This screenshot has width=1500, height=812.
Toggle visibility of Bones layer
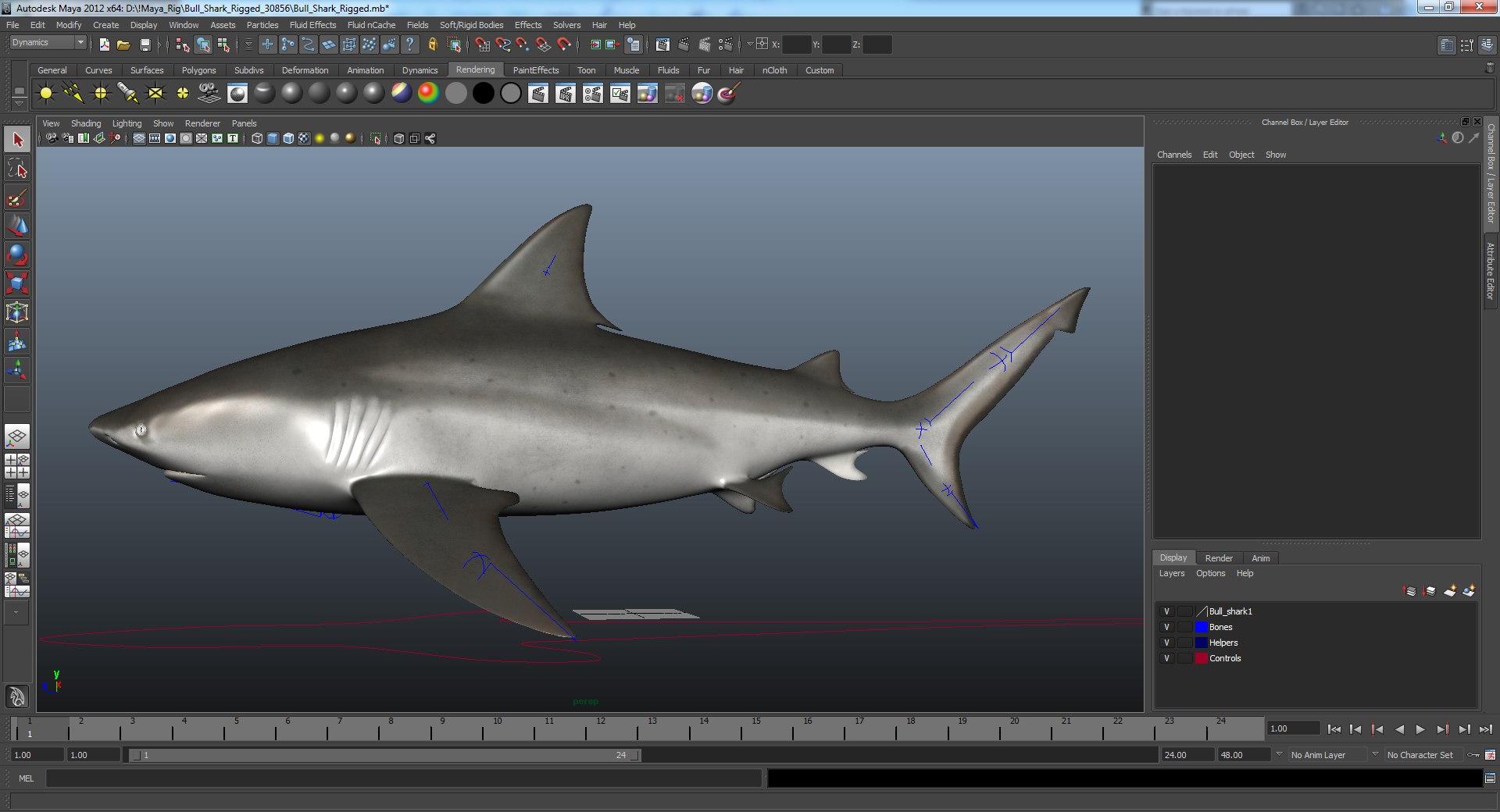pyautogui.click(x=1166, y=627)
